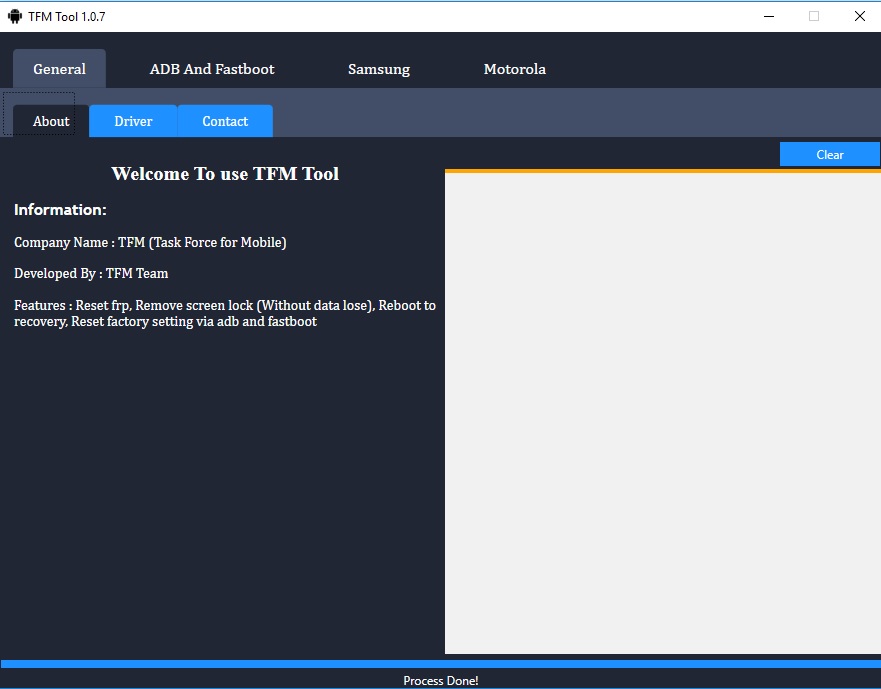
Task: Switch to ADB And Fastboot tab
Action: point(212,69)
